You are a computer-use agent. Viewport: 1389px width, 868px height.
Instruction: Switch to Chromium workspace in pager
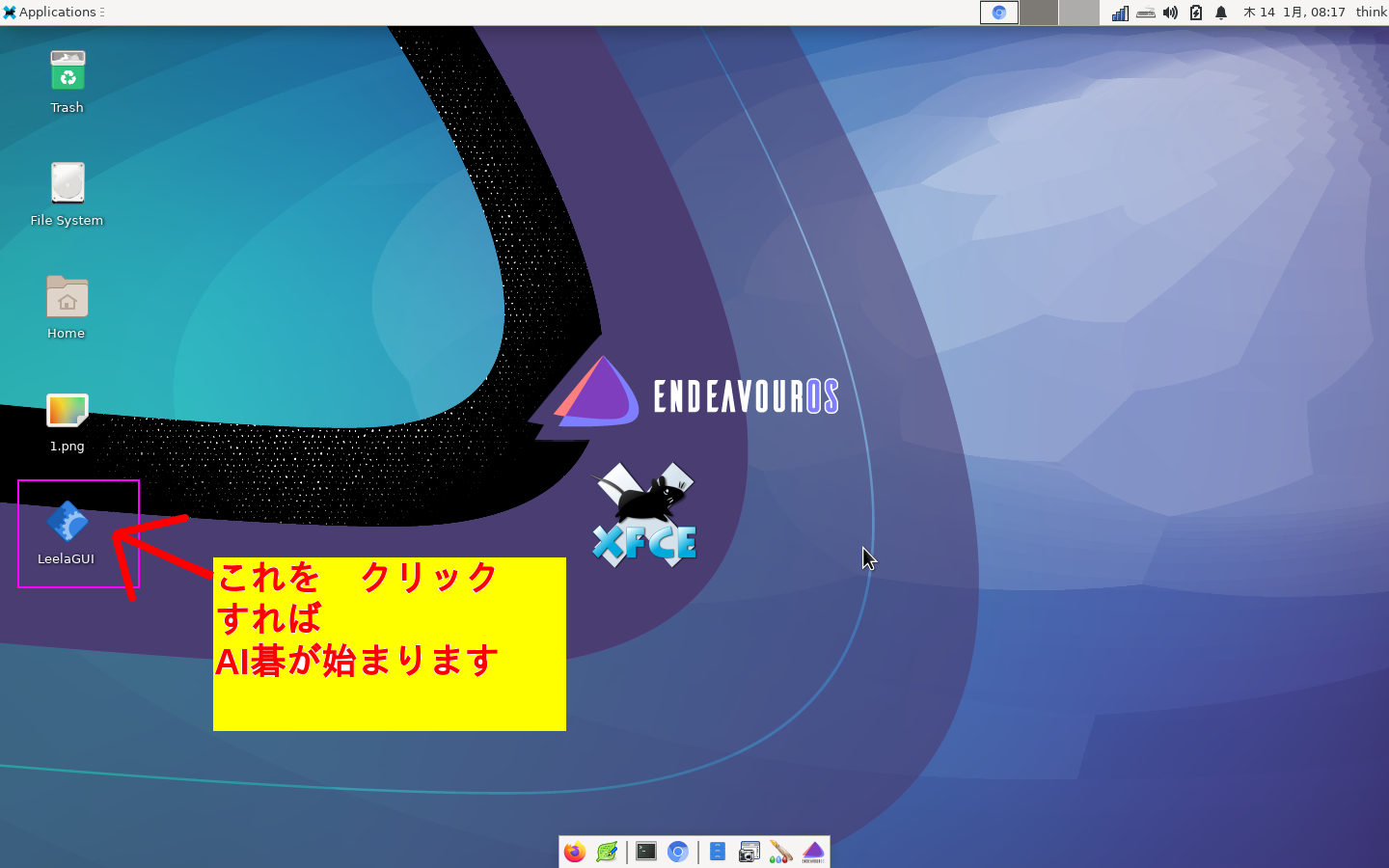point(999,13)
